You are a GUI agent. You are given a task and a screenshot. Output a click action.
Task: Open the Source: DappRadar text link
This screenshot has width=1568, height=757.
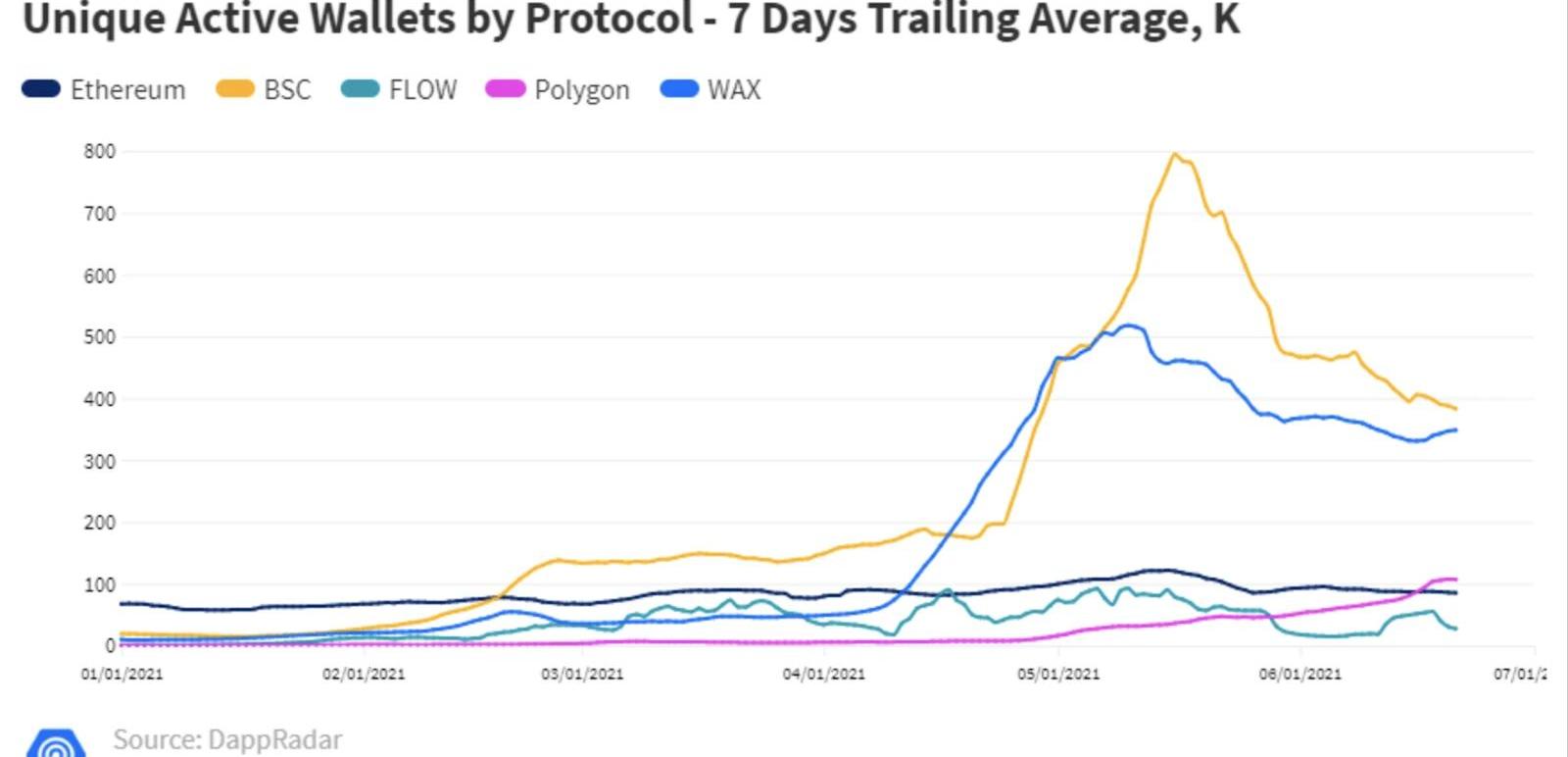point(227,739)
